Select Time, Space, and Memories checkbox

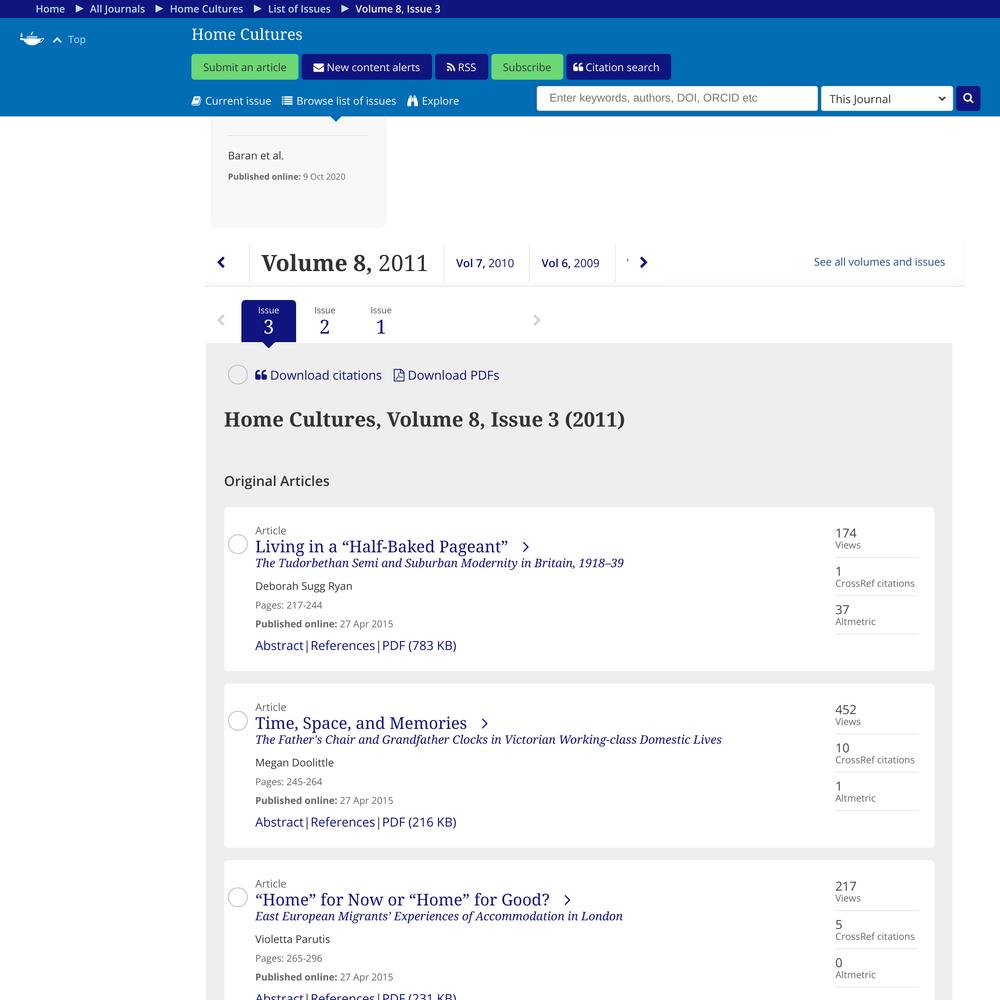(237, 721)
